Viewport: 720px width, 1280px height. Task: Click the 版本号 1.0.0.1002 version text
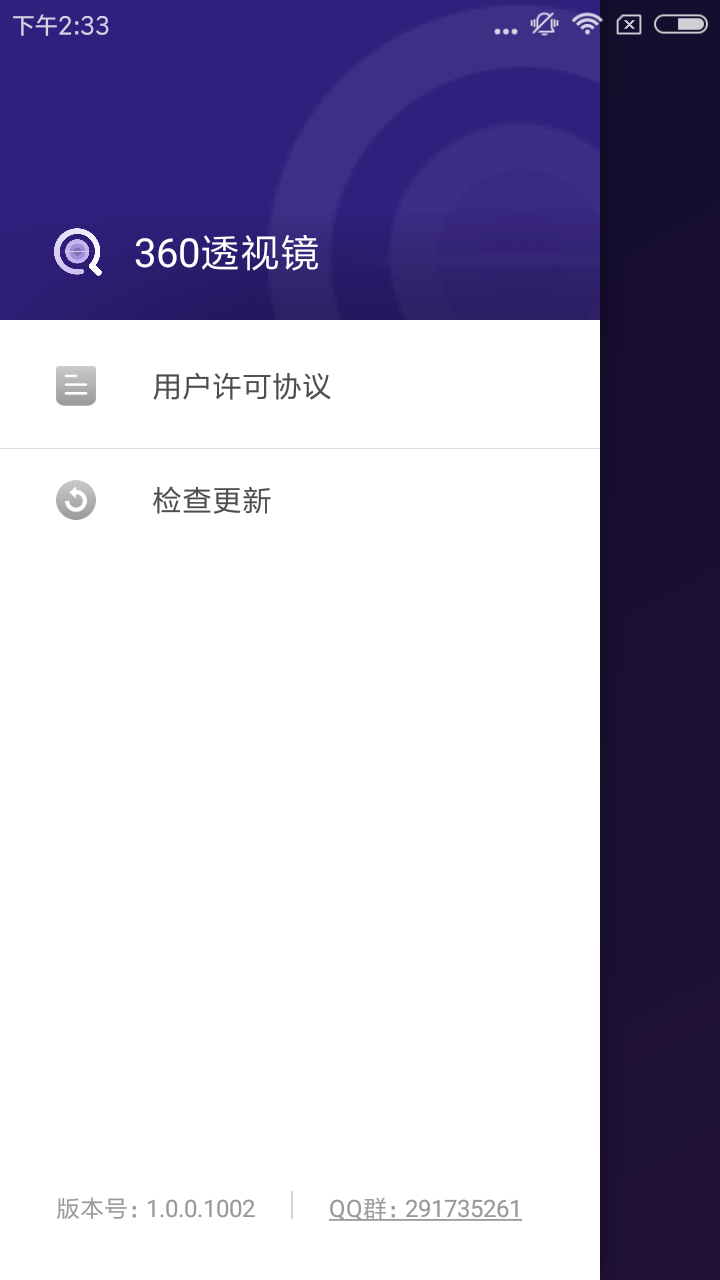(156, 1209)
